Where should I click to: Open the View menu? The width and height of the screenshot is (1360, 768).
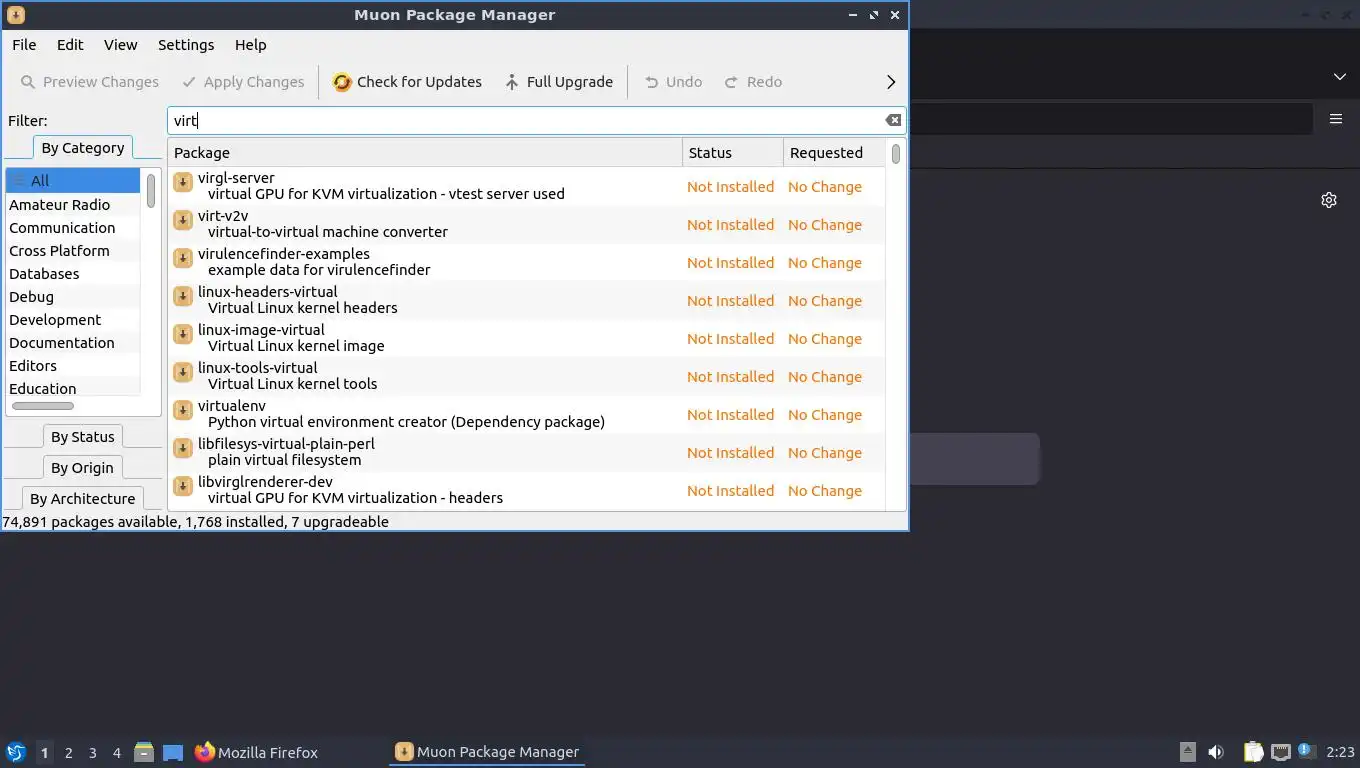(x=120, y=45)
